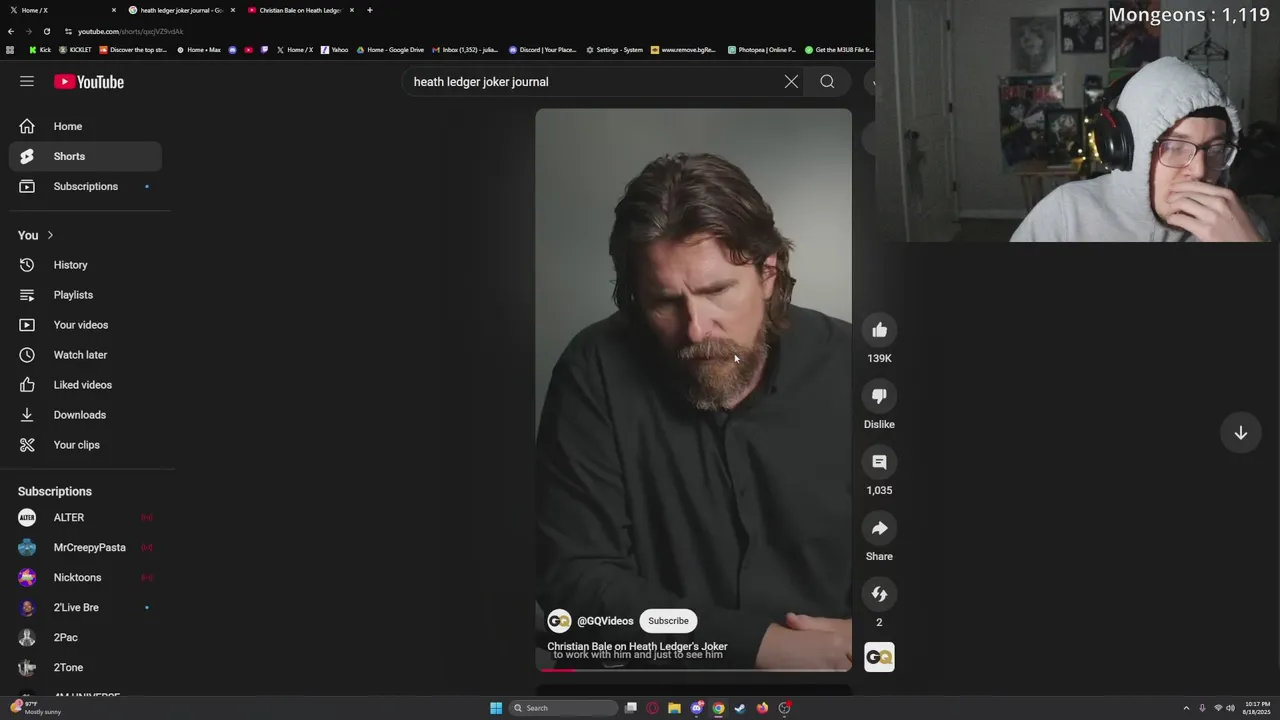This screenshot has height=720, width=1280.
Task: Share the Short via the arrow icon
Action: [879, 528]
